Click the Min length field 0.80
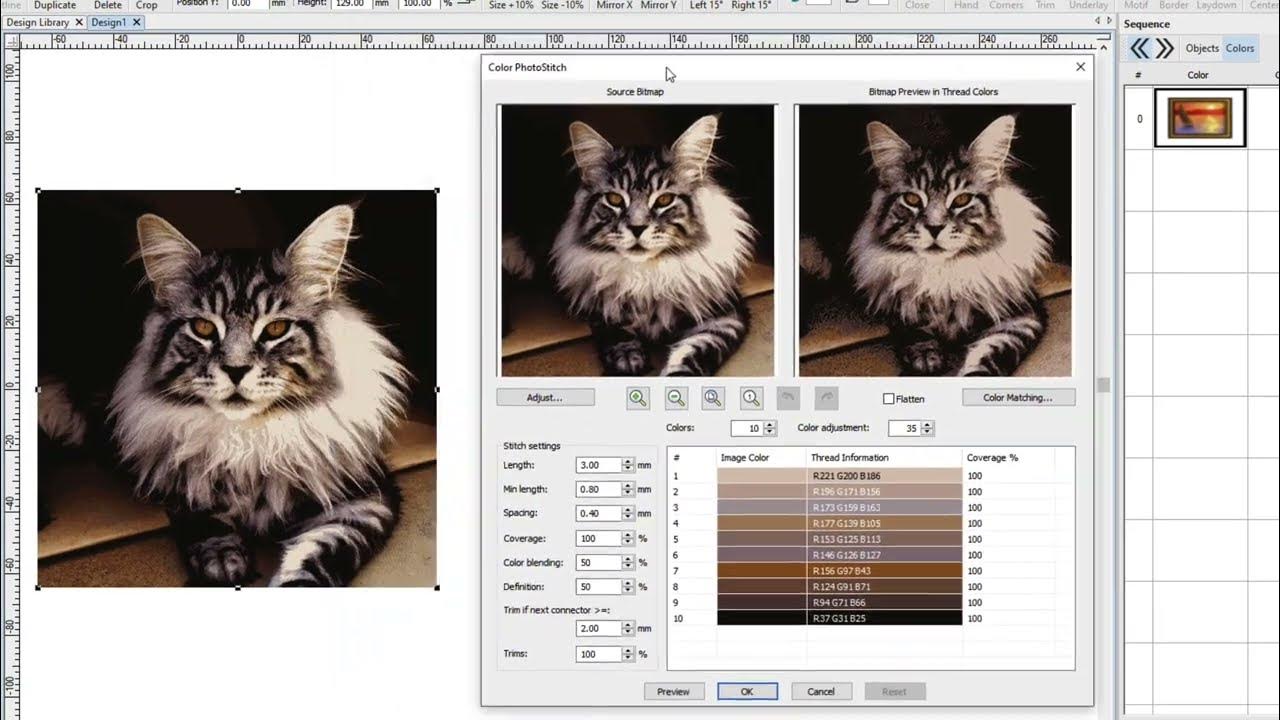 (599, 490)
